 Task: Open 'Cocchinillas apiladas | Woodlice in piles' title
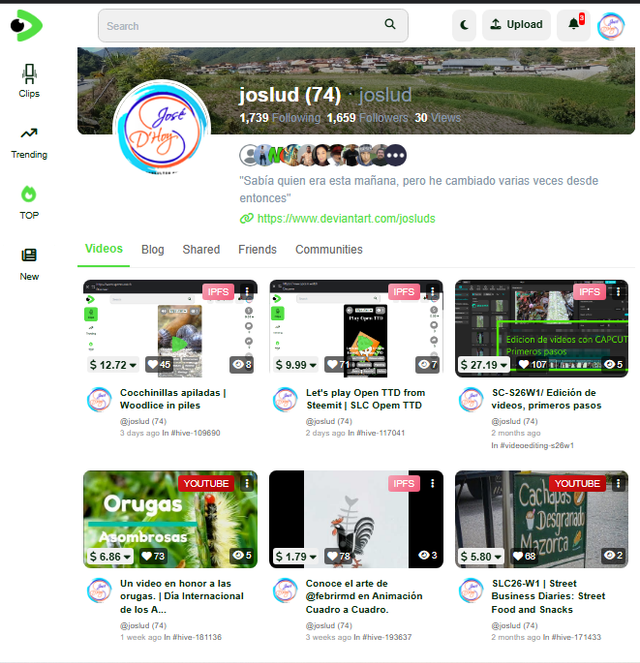click(x=173, y=399)
